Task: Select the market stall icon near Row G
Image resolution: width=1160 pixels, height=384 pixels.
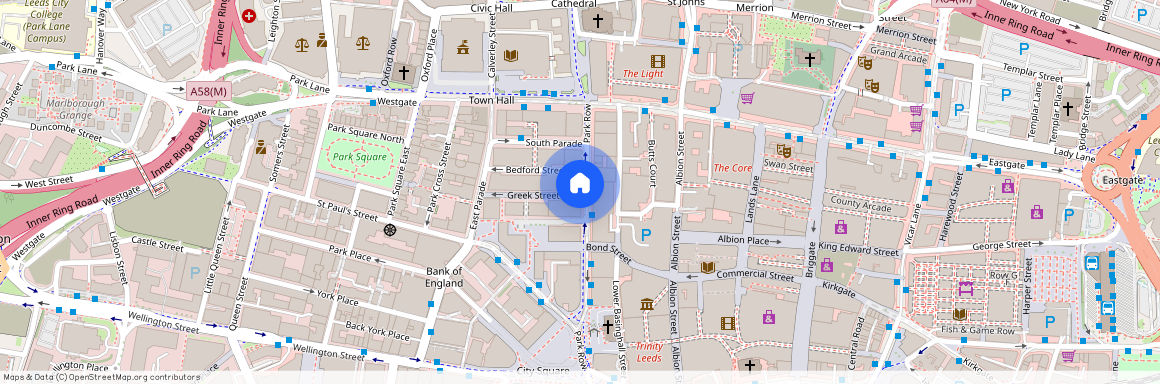Action: [965, 288]
